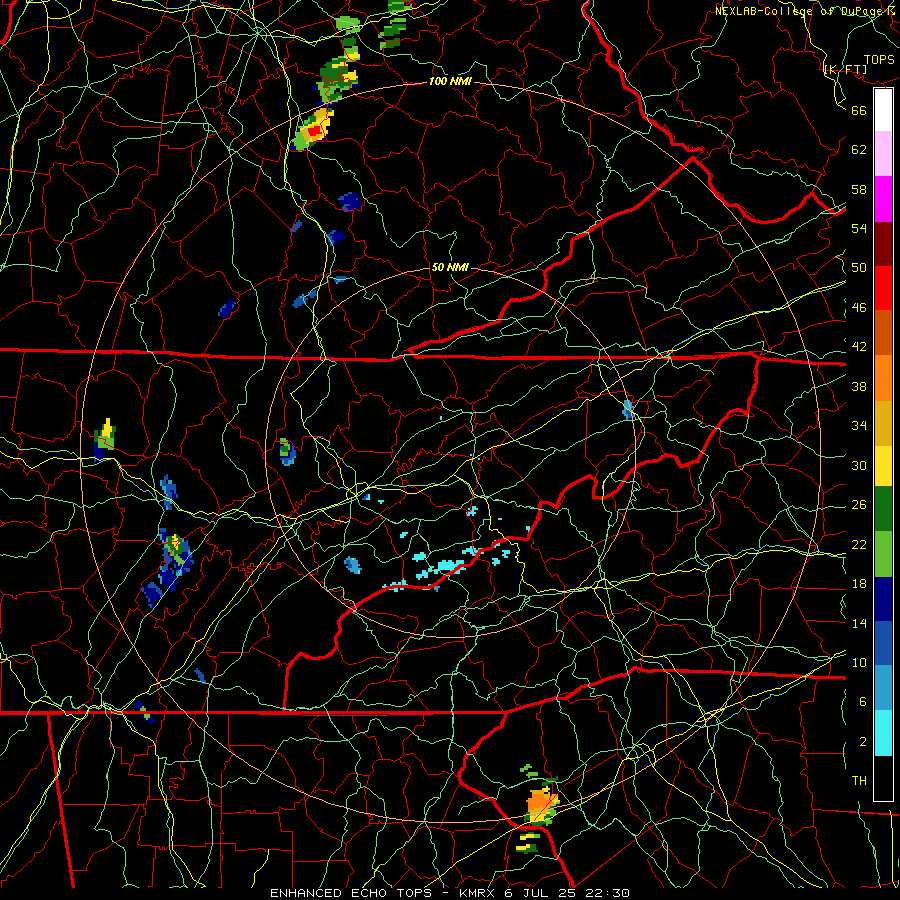Image resolution: width=900 pixels, height=900 pixels.
Task: Click the 100 NMI range ring label
Action: pyautogui.click(x=450, y=81)
